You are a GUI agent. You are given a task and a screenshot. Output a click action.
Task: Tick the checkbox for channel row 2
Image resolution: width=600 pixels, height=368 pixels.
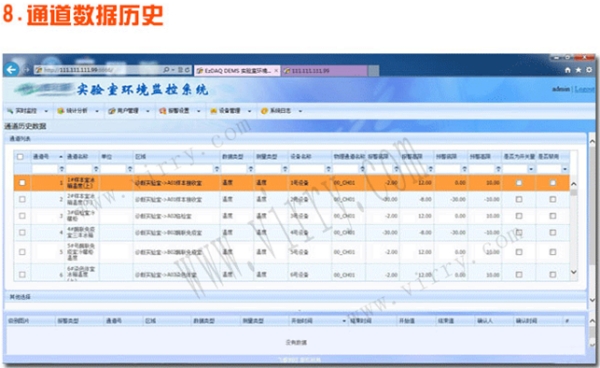(22, 199)
